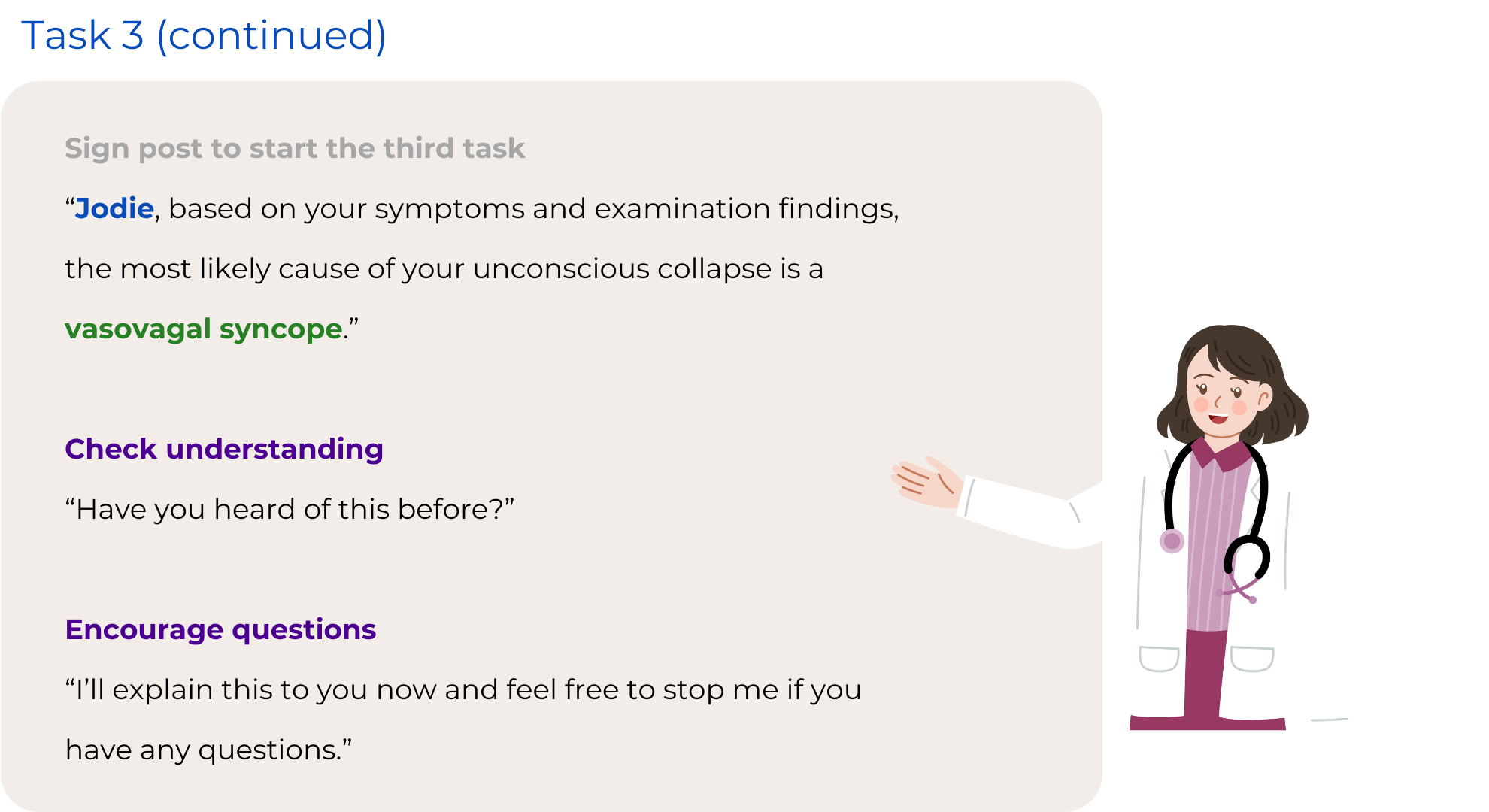Screen dimensions: 1489x812
Task: Click the 'Sign post to start the third task' heading
Action: point(294,148)
